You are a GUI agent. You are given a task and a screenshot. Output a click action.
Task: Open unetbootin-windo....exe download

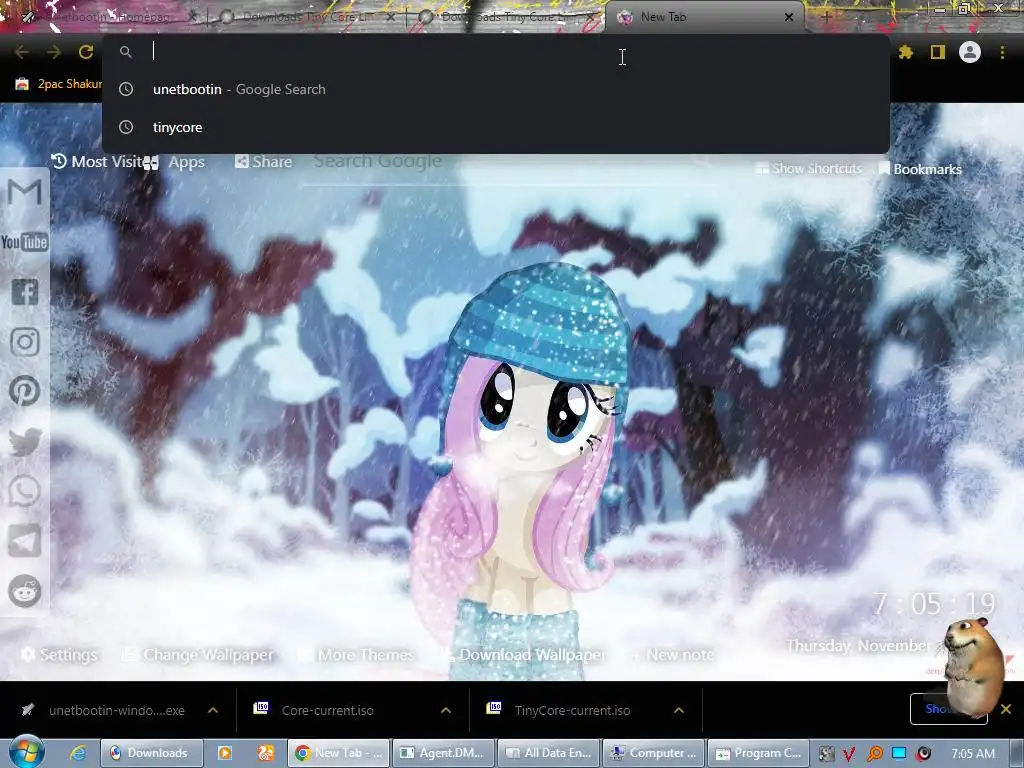[104, 710]
